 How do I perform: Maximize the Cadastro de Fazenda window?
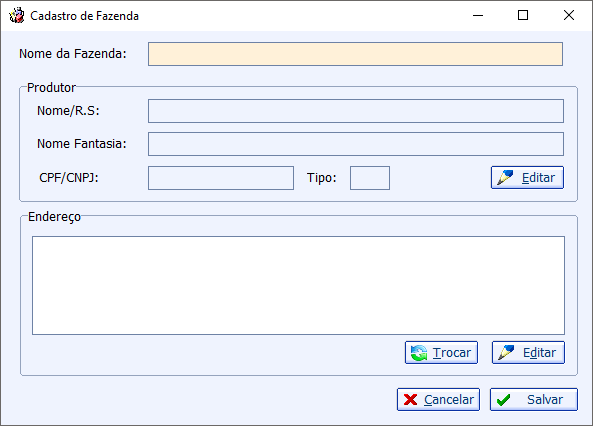tap(523, 16)
